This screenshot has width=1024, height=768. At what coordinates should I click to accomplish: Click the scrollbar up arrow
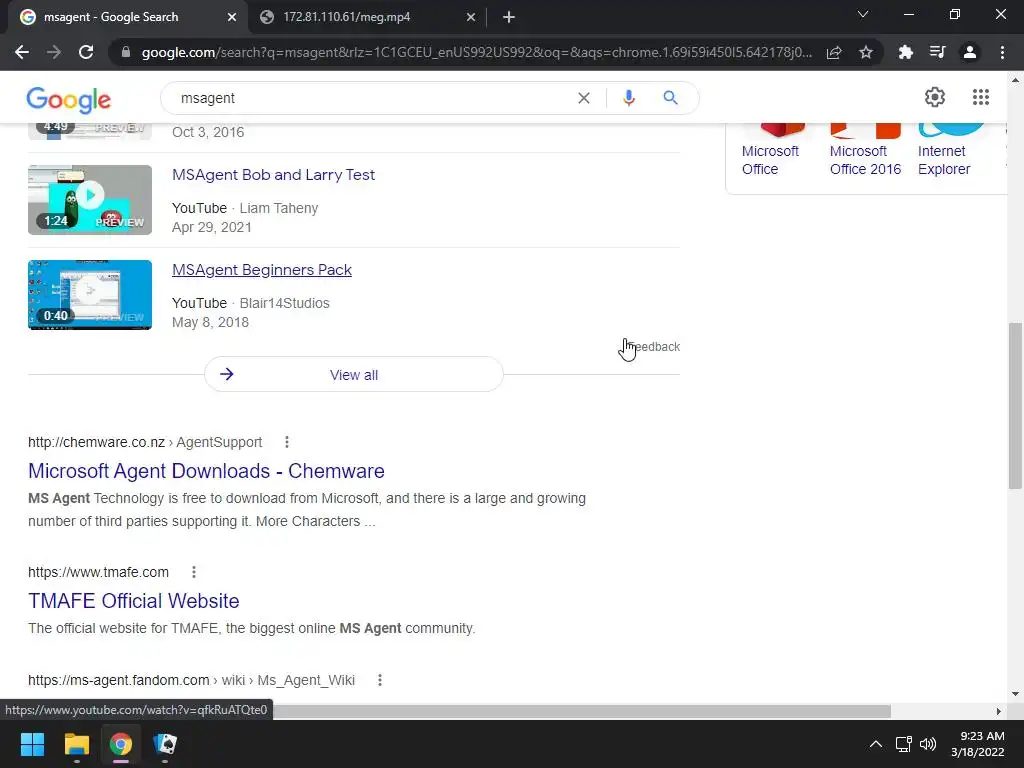click(1015, 80)
